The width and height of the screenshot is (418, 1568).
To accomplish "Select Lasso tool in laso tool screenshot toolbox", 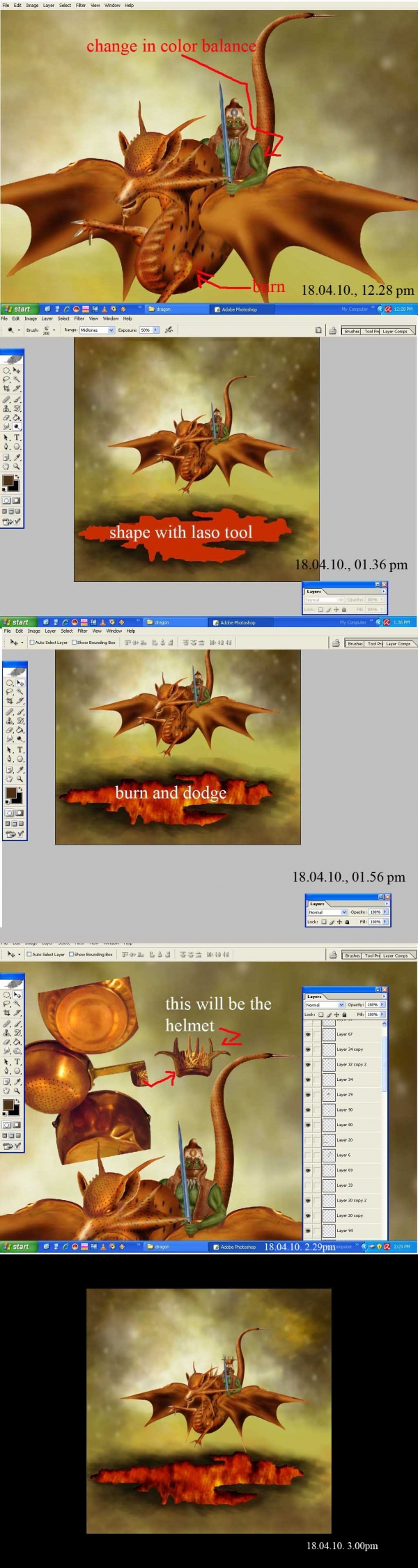I will pyautogui.click(x=6, y=380).
